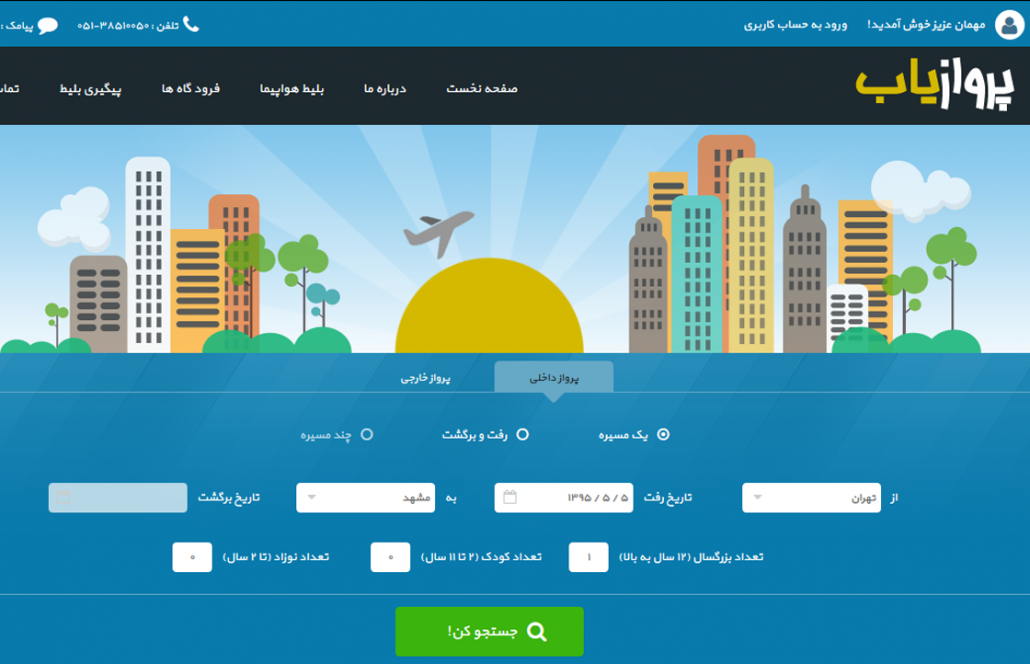1030x664 pixels.
Task: Click the adult passenger count field
Action: coord(588,557)
